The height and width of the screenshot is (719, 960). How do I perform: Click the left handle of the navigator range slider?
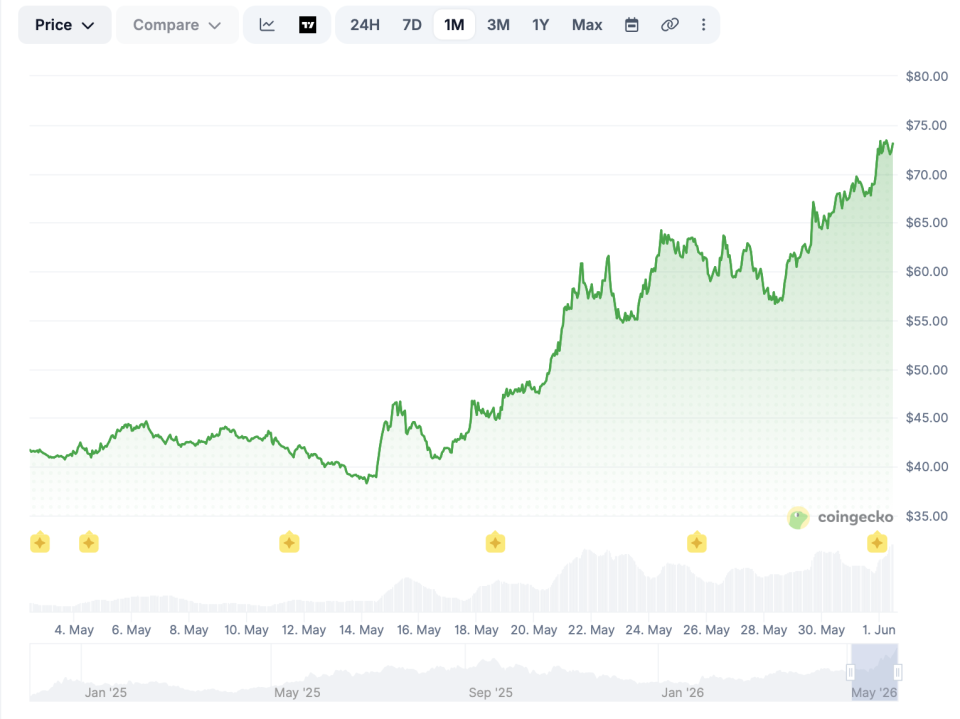(850, 672)
